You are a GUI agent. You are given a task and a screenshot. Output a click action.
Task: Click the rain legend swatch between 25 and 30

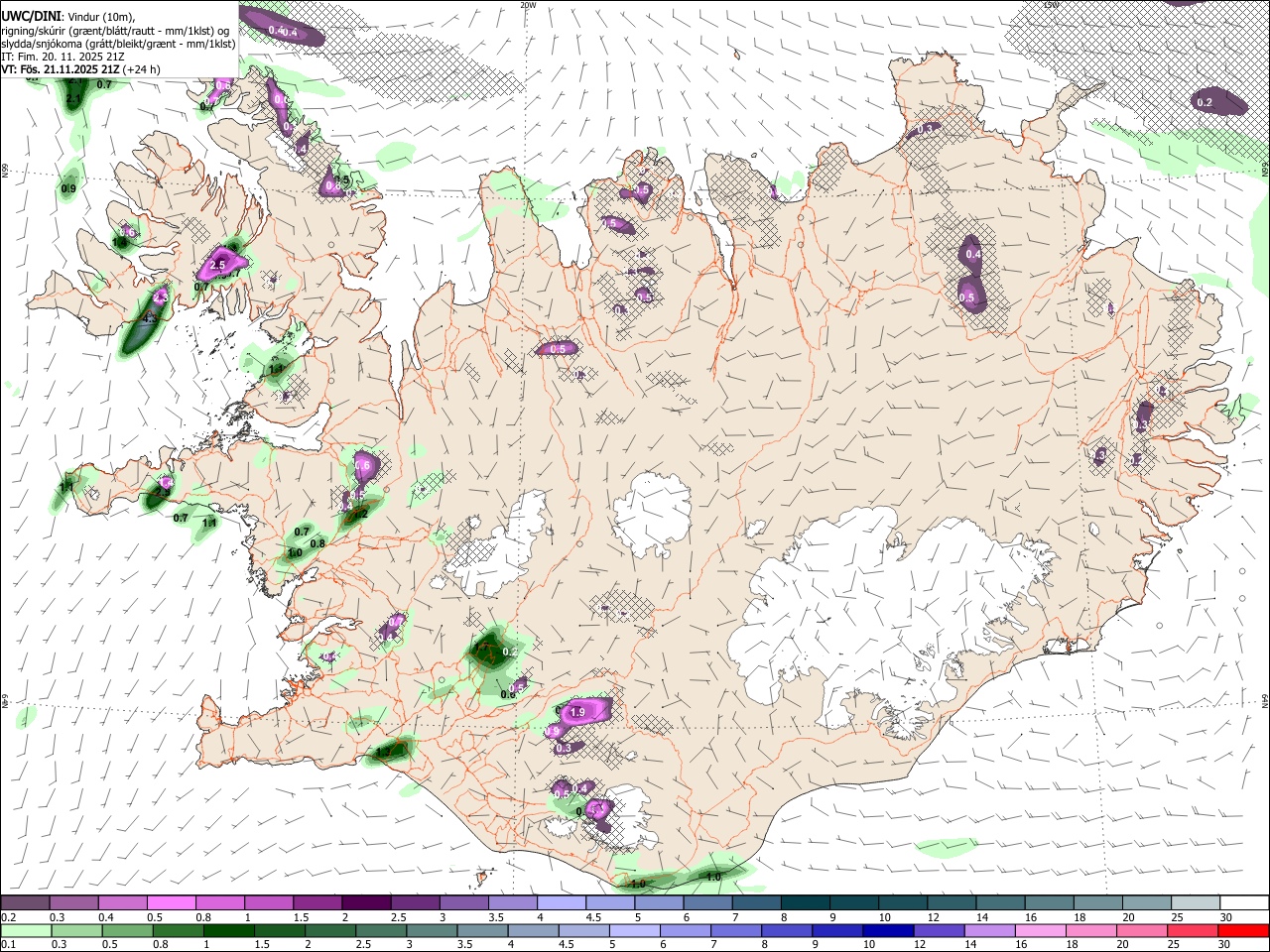click(x=1192, y=929)
